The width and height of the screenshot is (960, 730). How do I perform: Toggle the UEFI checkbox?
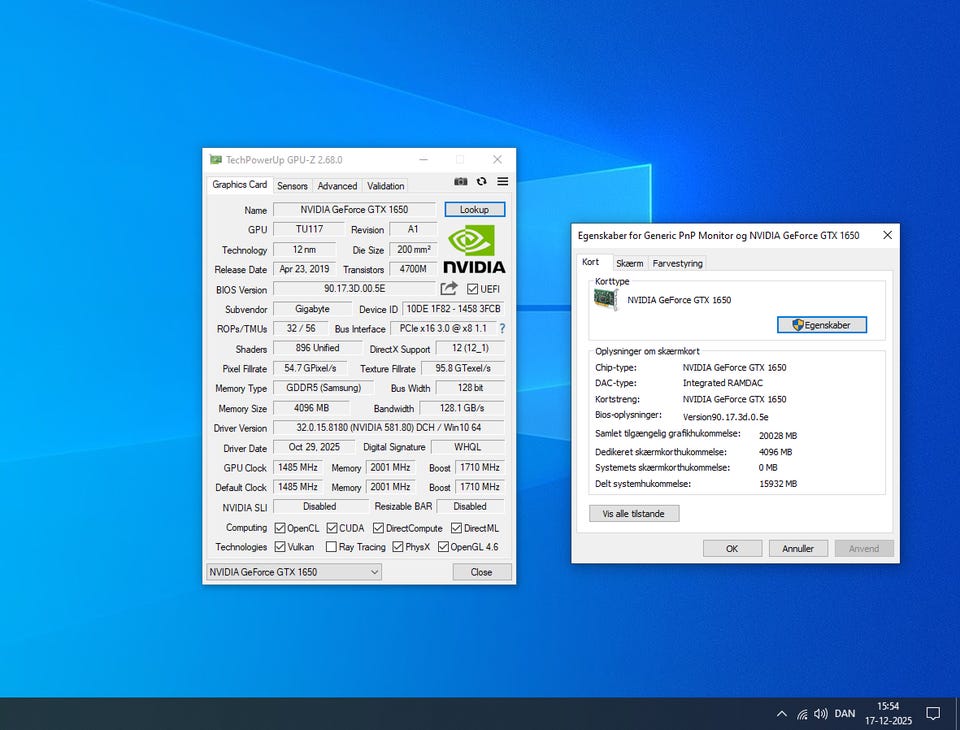pyautogui.click(x=473, y=290)
